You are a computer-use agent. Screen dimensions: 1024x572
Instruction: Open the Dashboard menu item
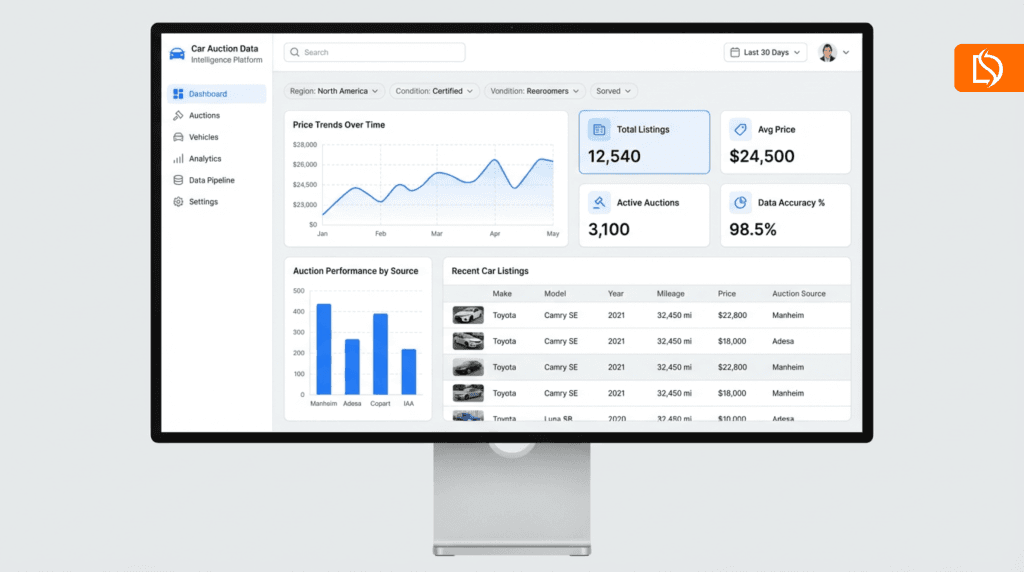pyautogui.click(x=217, y=94)
